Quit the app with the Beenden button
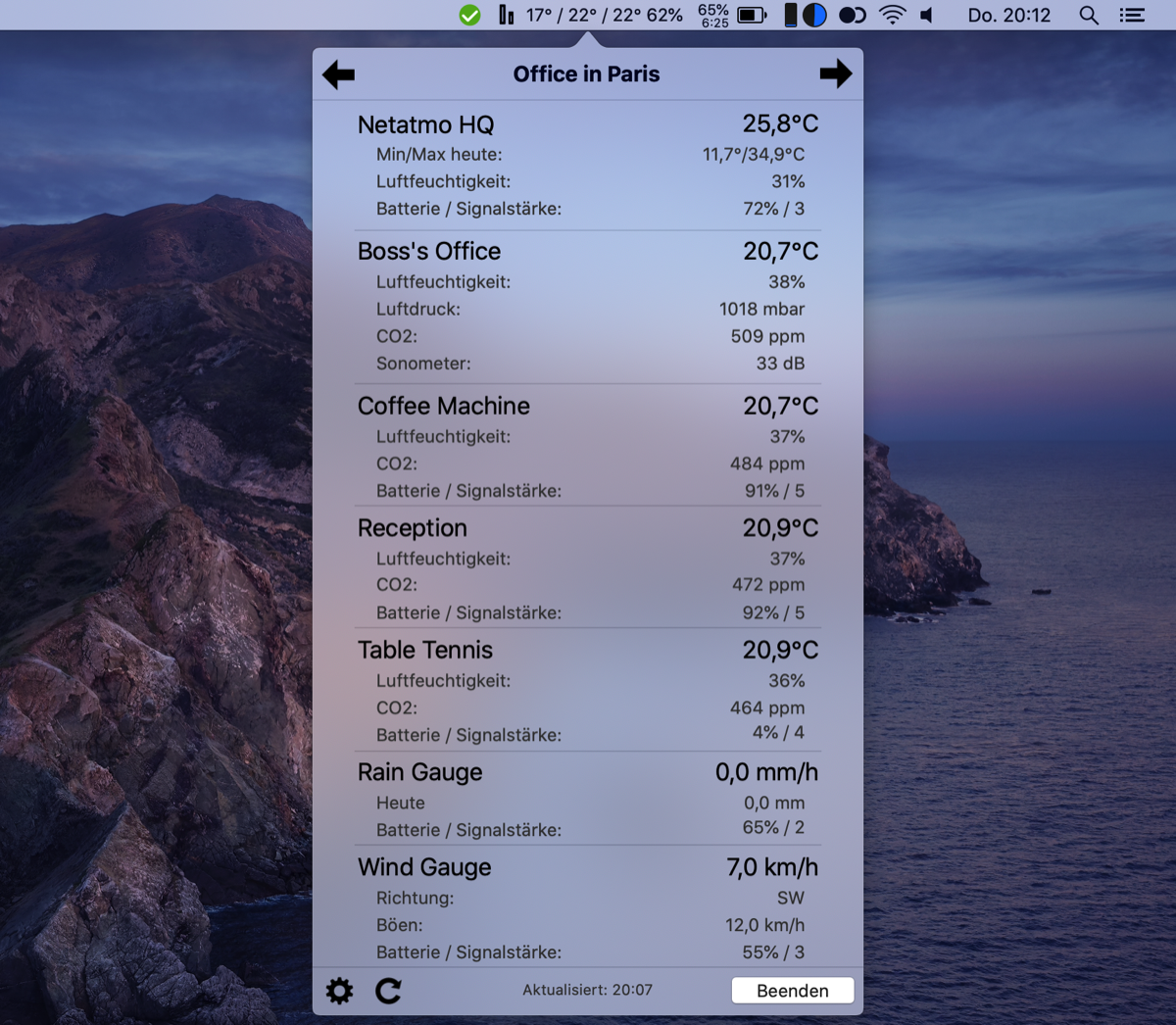 point(793,991)
